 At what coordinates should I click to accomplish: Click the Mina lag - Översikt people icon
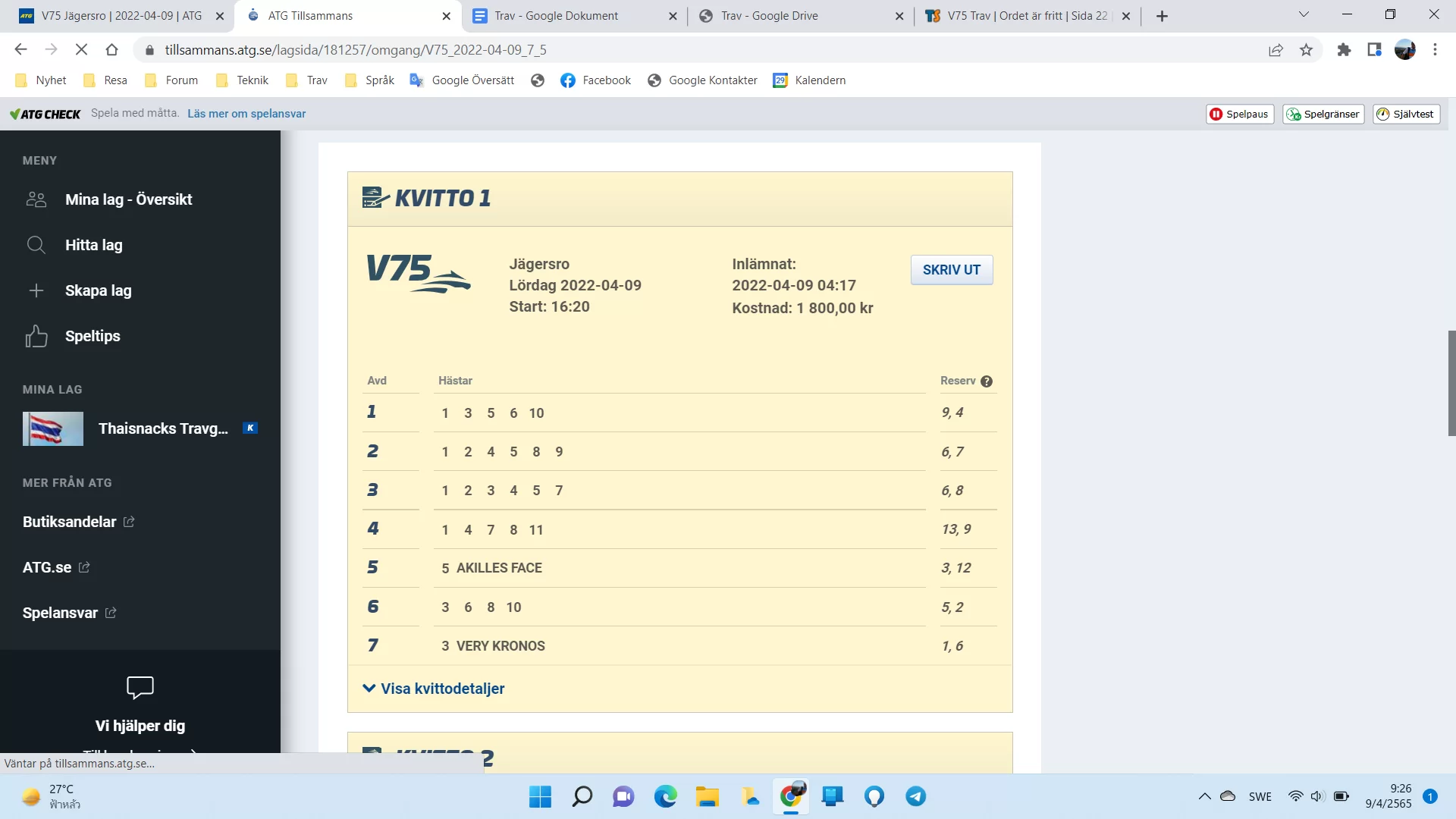35,199
